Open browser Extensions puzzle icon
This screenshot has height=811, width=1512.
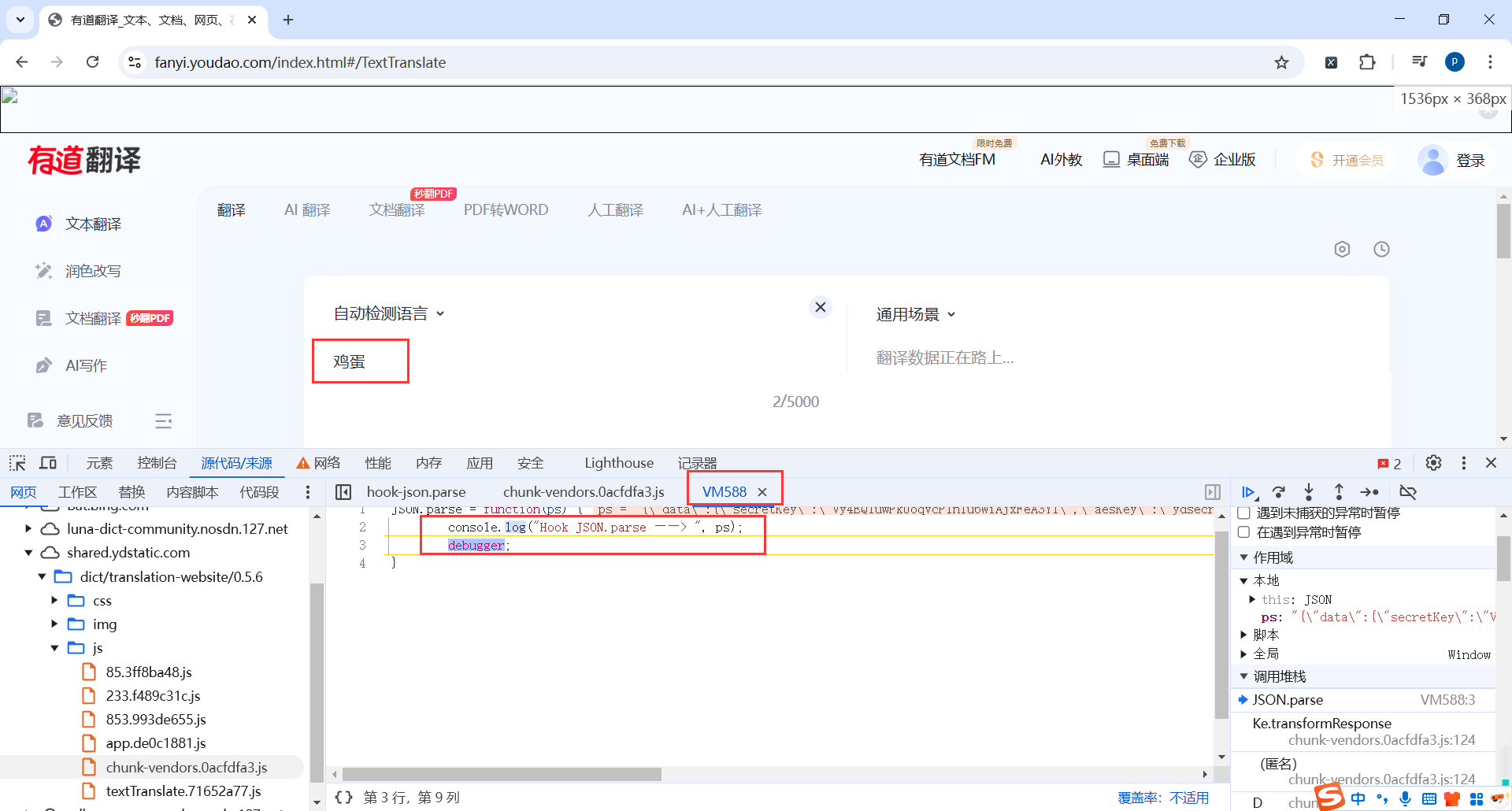[1367, 62]
